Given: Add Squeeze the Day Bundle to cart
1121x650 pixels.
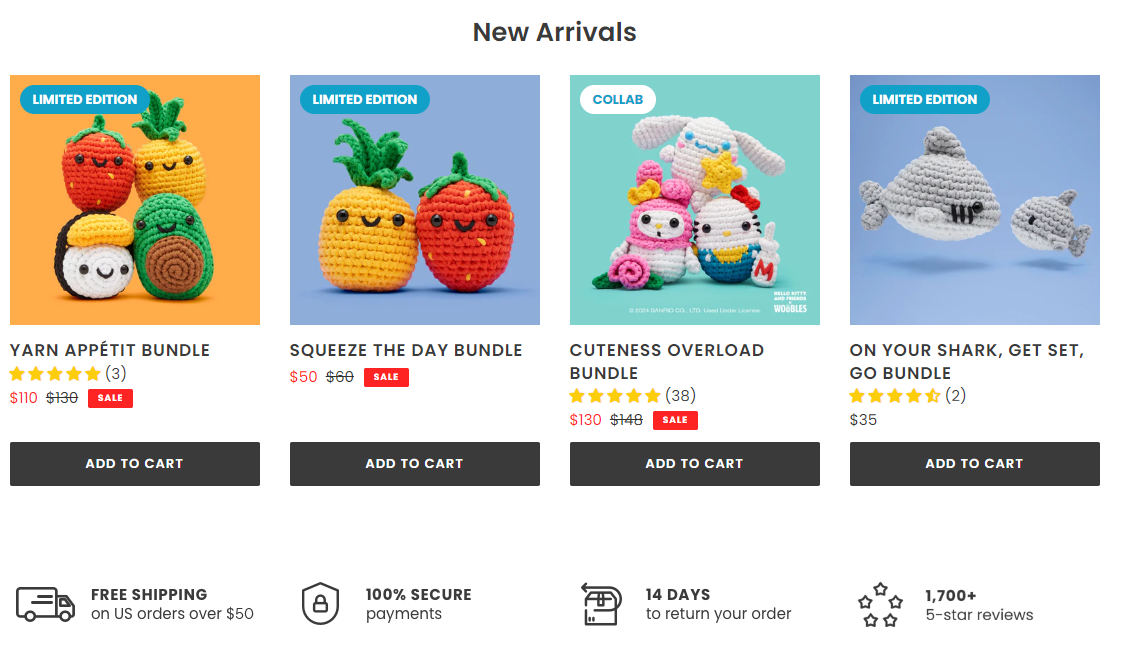Looking at the screenshot, I should [415, 464].
